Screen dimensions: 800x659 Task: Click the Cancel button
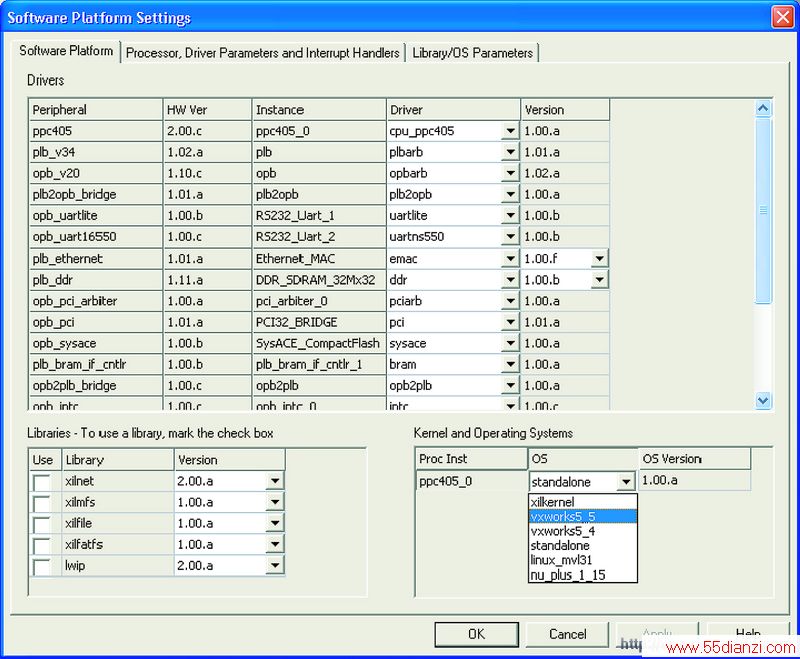567,635
